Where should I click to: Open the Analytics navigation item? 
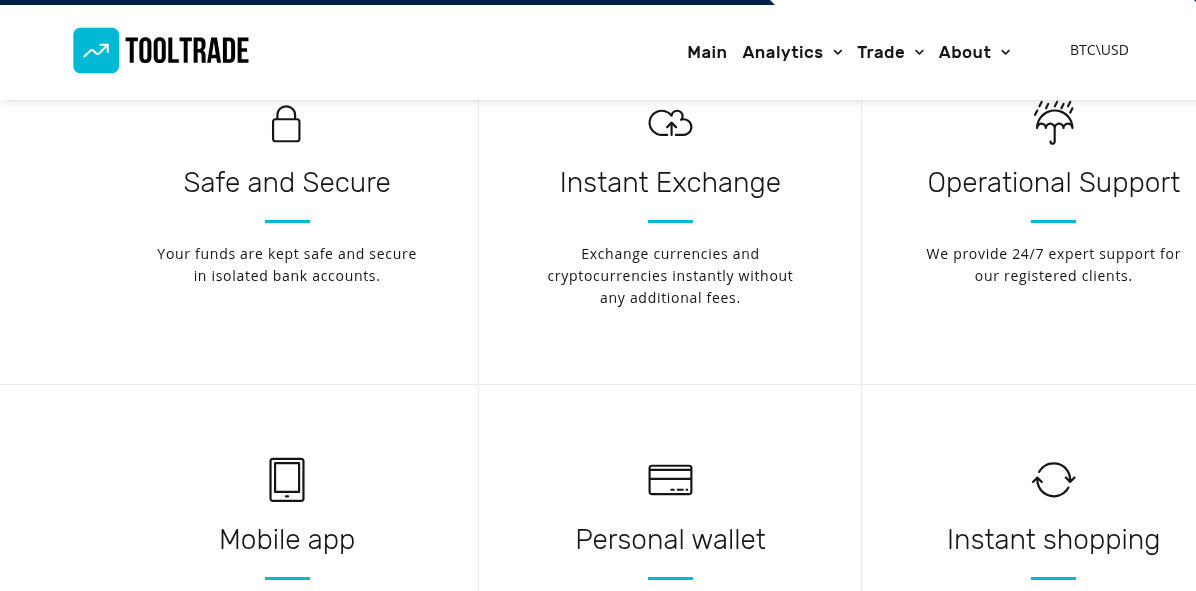782,52
